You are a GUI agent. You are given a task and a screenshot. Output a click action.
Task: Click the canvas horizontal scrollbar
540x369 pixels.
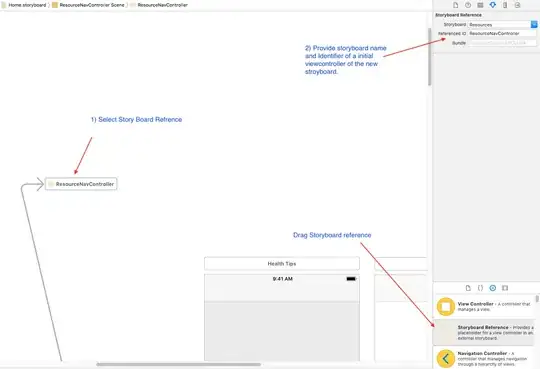[x=178, y=364]
